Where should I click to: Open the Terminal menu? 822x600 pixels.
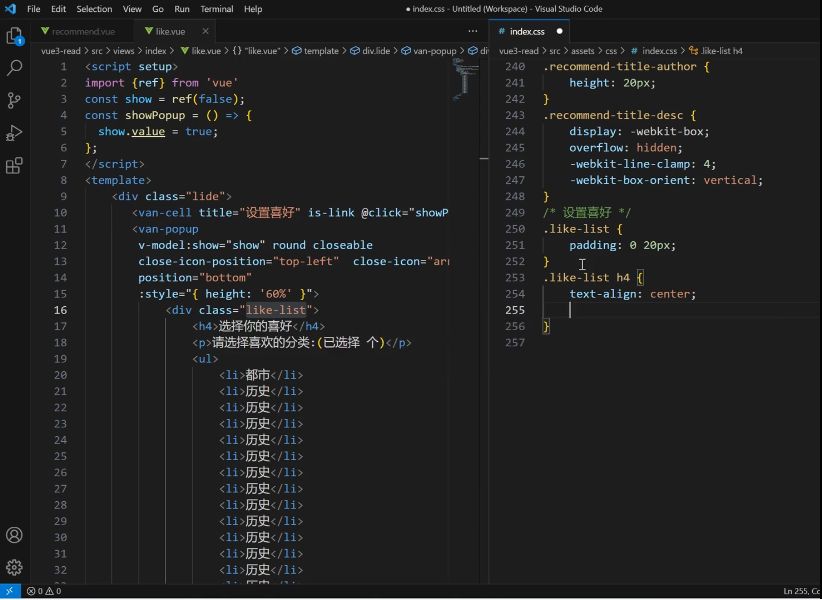tap(217, 9)
